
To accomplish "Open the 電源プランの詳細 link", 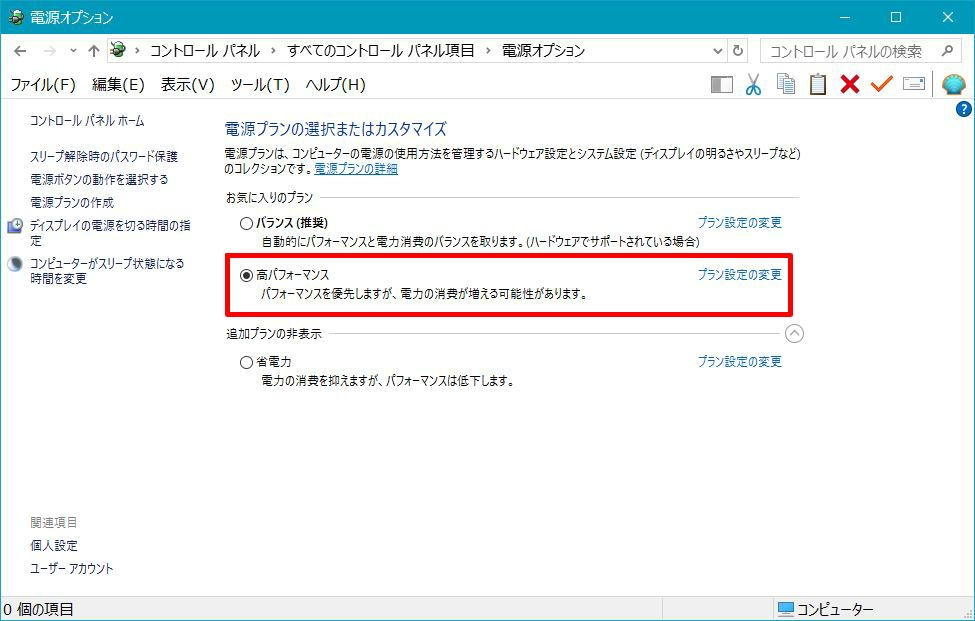I will (x=356, y=168).
